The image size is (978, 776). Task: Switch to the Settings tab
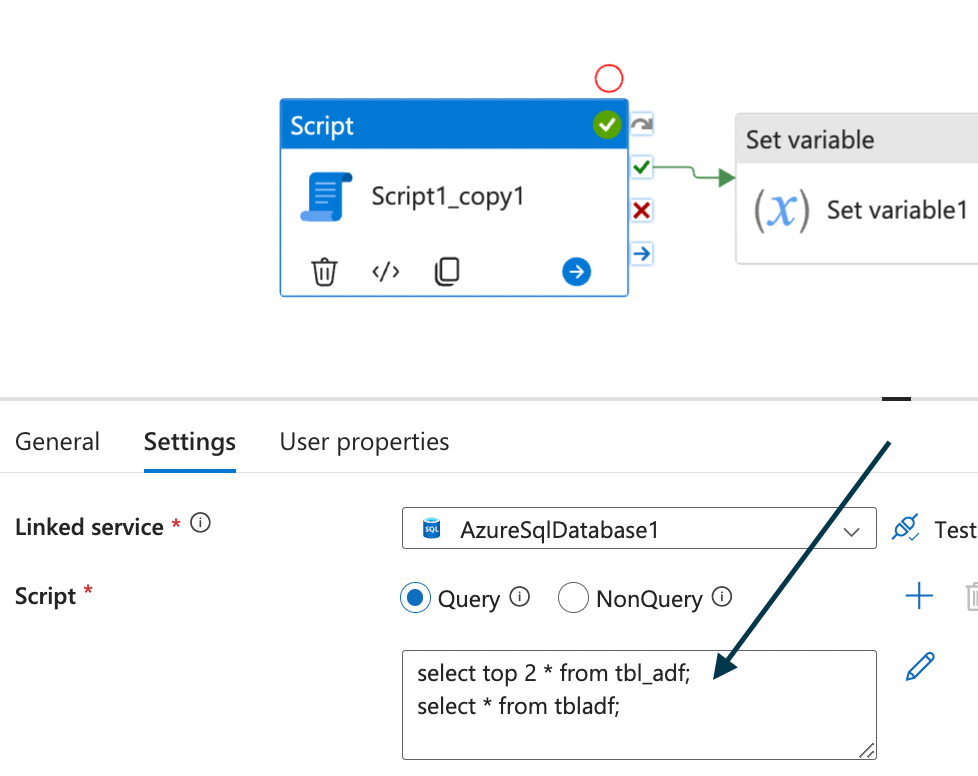click(x=190, y=442)
